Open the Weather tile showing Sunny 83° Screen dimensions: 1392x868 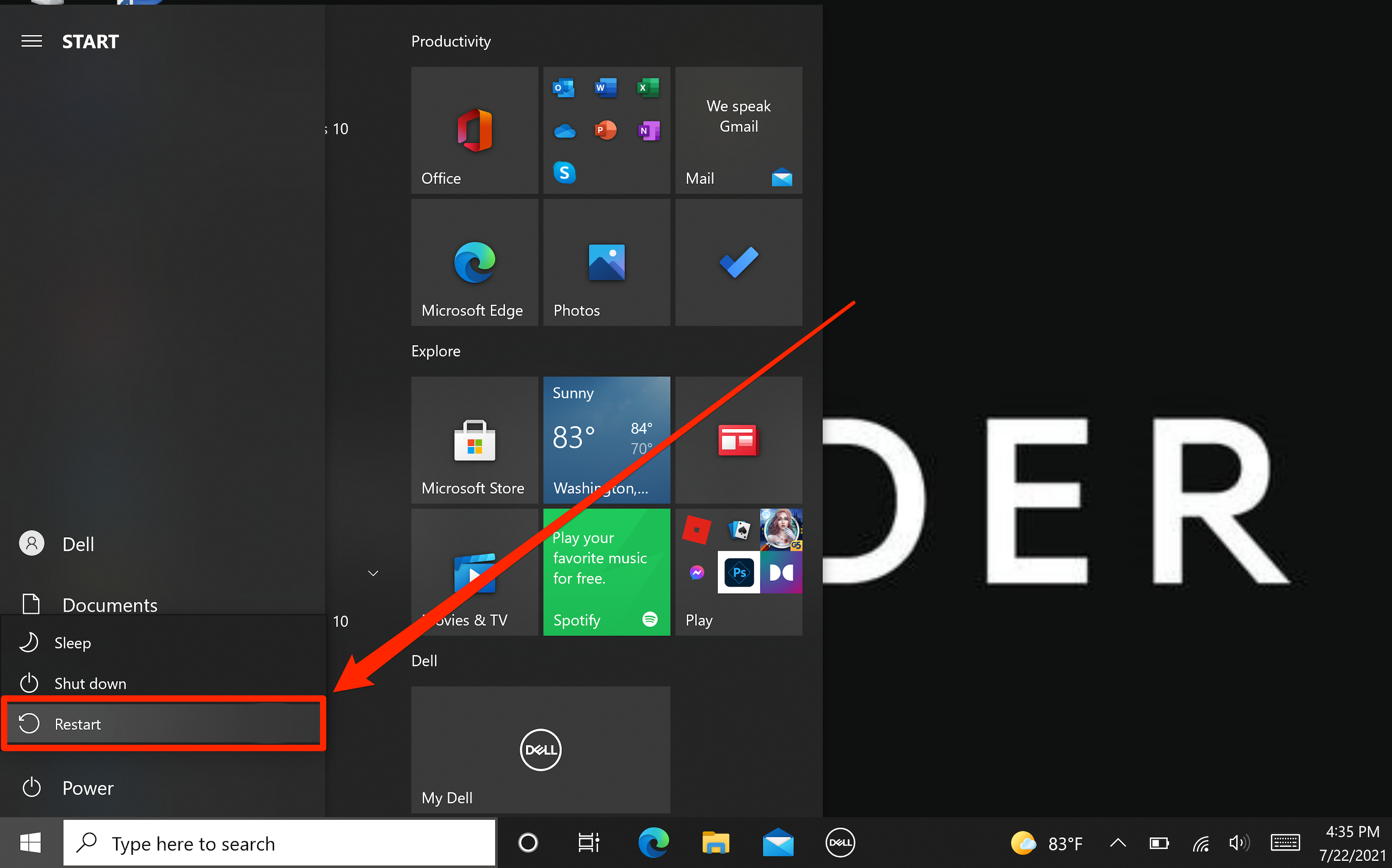(x=606, y=440)
